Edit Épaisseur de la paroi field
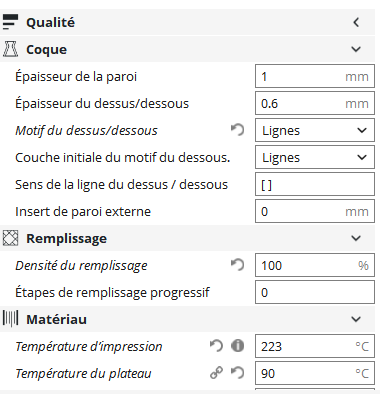Image resolution: width=380 pixels, height=394 pixels. pos(315,76)
